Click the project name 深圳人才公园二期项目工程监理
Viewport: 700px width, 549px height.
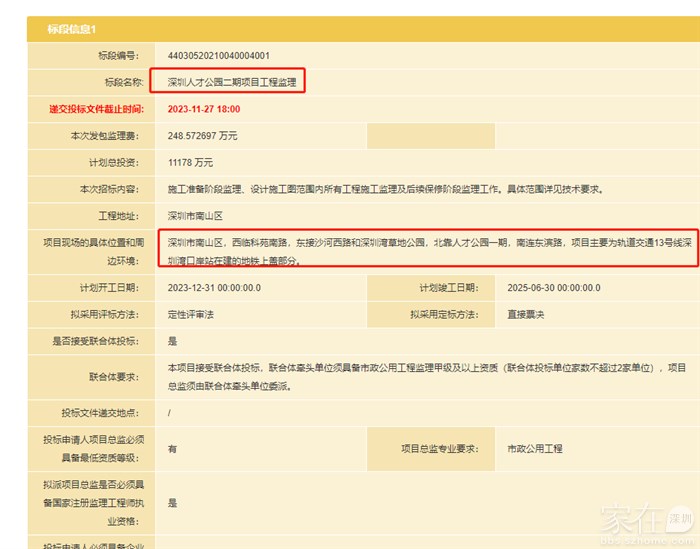coord(232,82)
